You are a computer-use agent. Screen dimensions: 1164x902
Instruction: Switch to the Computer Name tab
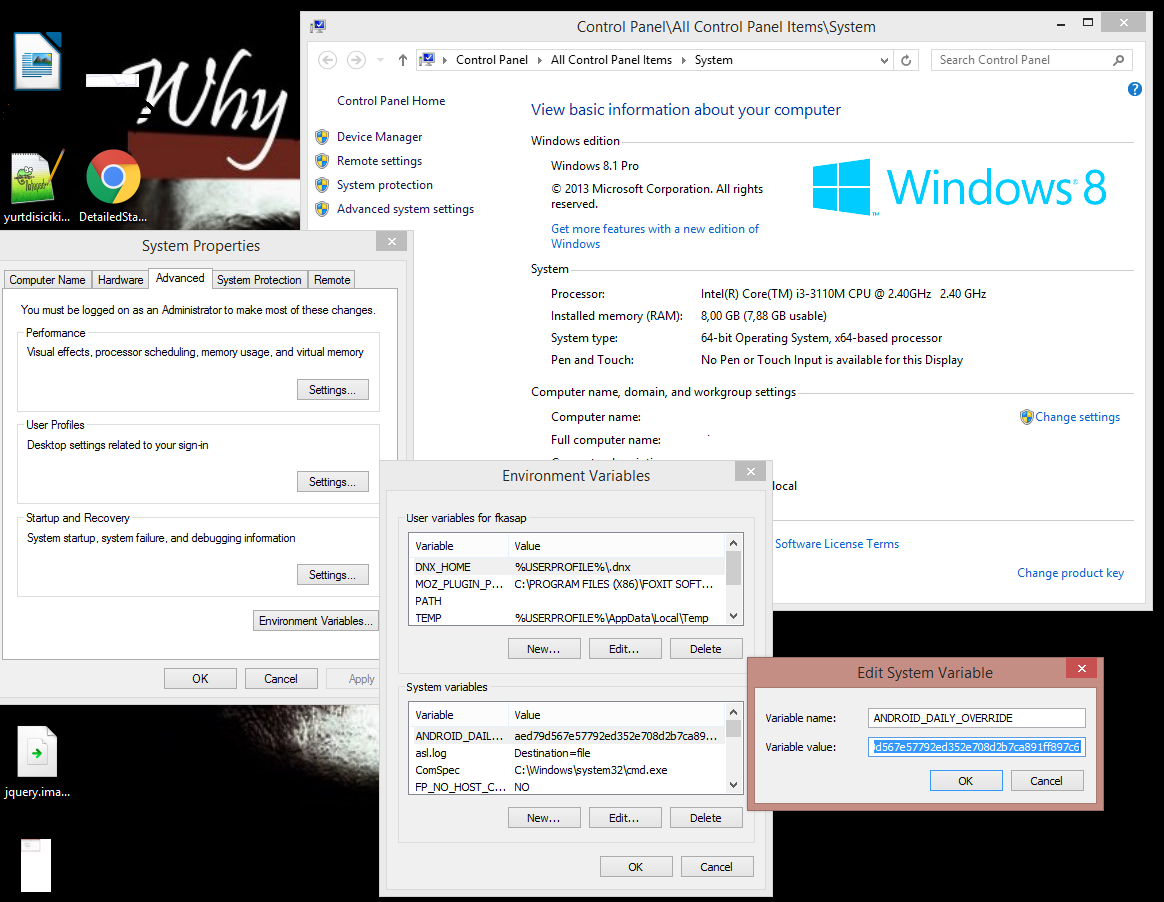click(48, 280)
